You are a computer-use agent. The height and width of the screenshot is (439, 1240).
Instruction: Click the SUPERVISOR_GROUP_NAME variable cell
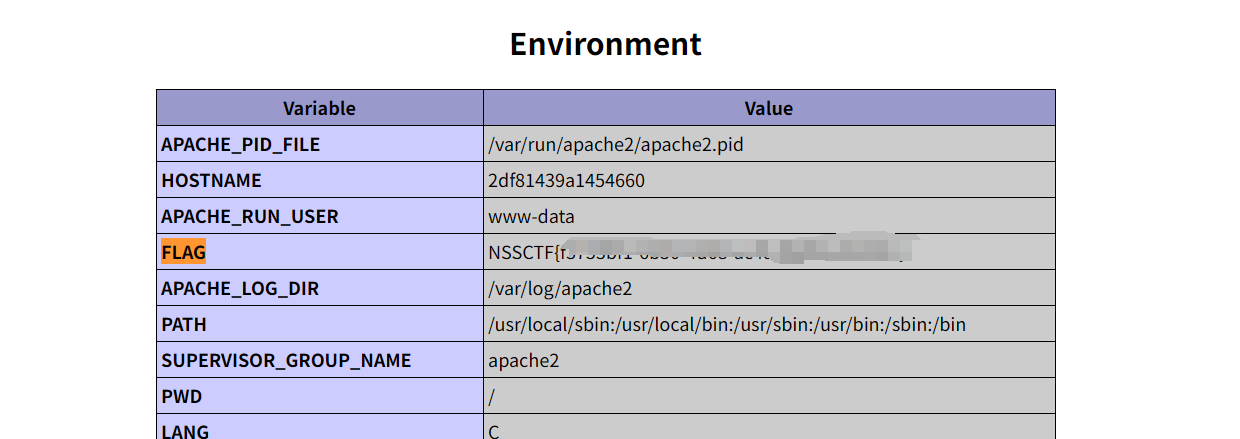[x=320, y=360]
